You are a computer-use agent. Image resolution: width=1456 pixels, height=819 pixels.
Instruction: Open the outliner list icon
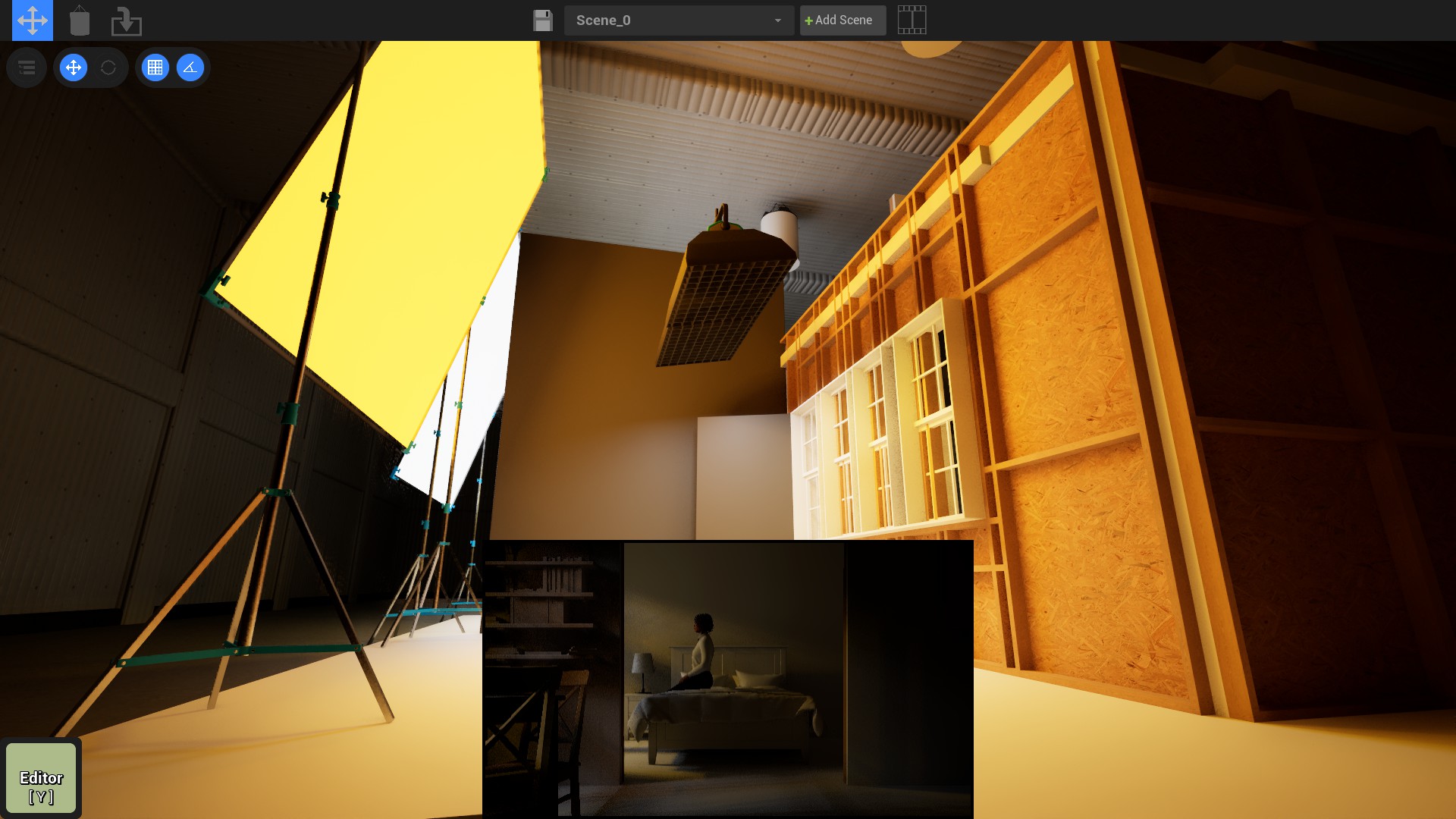click(x=27, y=67)
